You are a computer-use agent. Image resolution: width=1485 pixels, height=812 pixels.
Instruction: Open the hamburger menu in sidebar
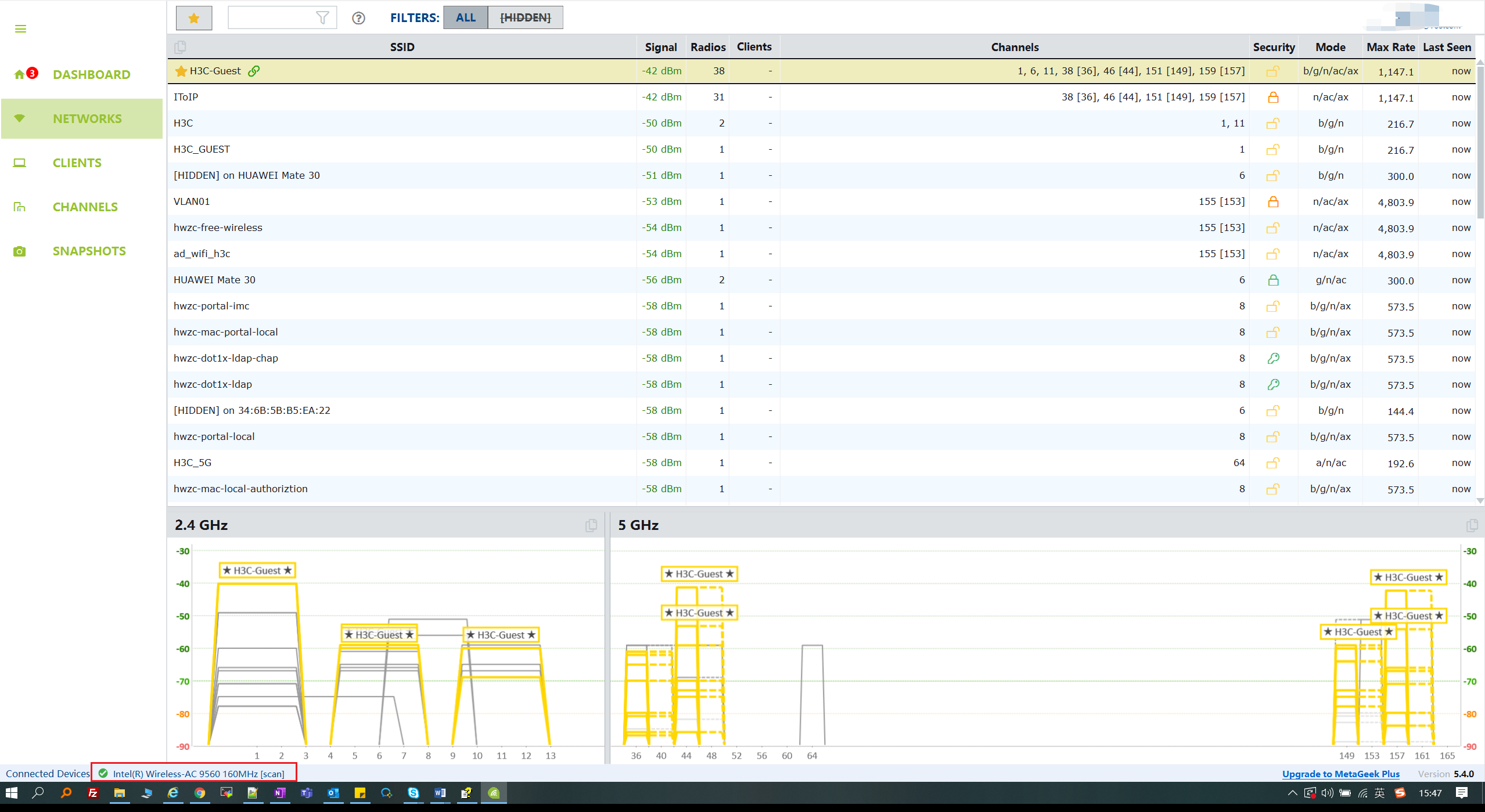[x=20, y=29]
